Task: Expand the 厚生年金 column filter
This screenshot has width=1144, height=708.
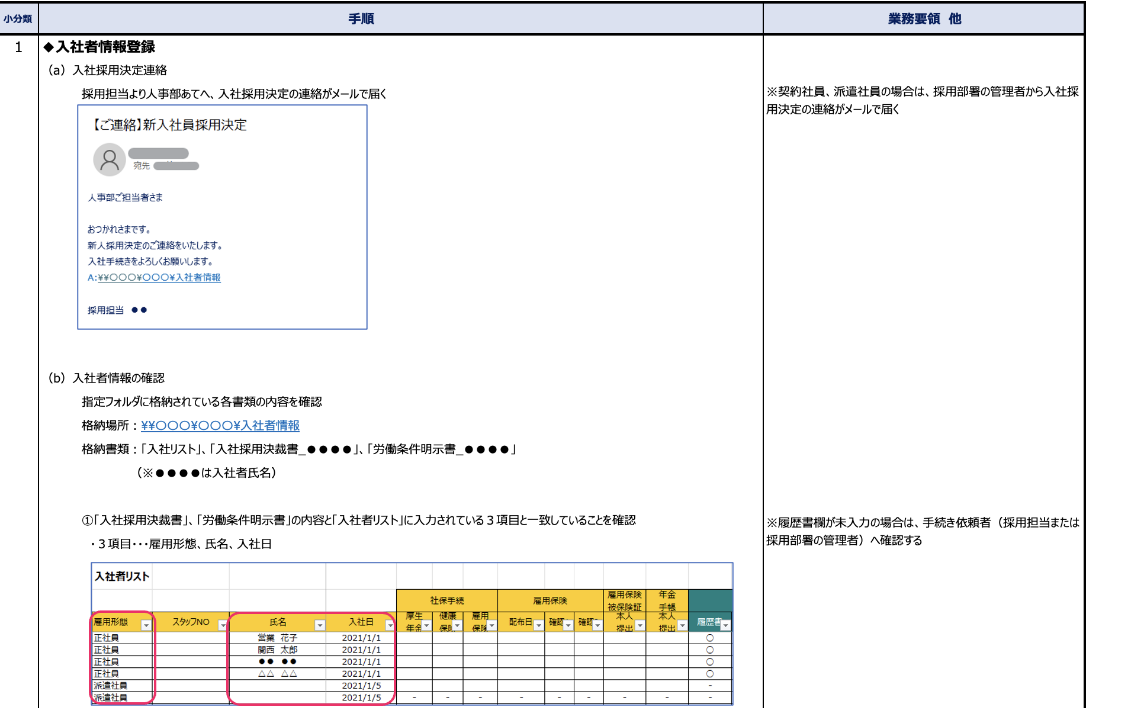Action: point(423,626)
